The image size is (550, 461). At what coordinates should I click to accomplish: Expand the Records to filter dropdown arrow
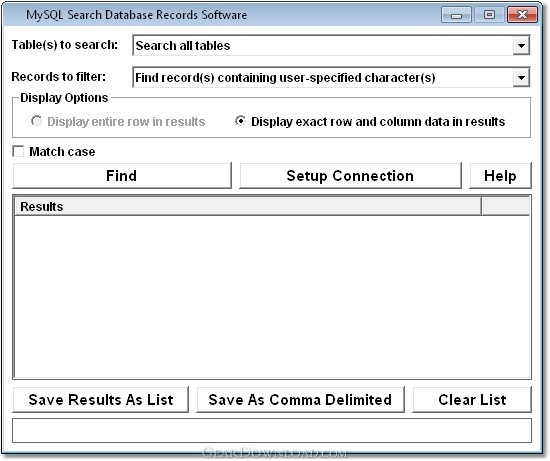click(521, 78)
